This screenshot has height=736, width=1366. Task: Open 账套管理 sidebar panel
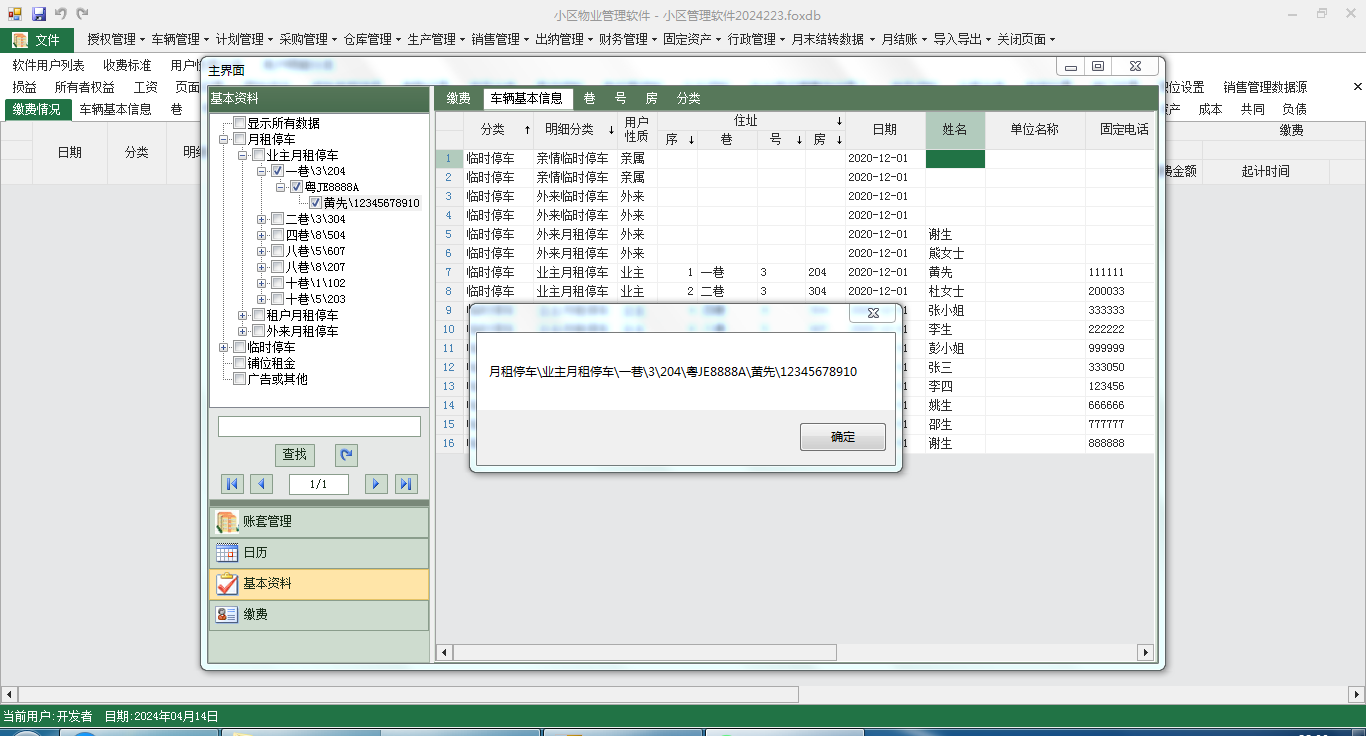coord(319,522)
